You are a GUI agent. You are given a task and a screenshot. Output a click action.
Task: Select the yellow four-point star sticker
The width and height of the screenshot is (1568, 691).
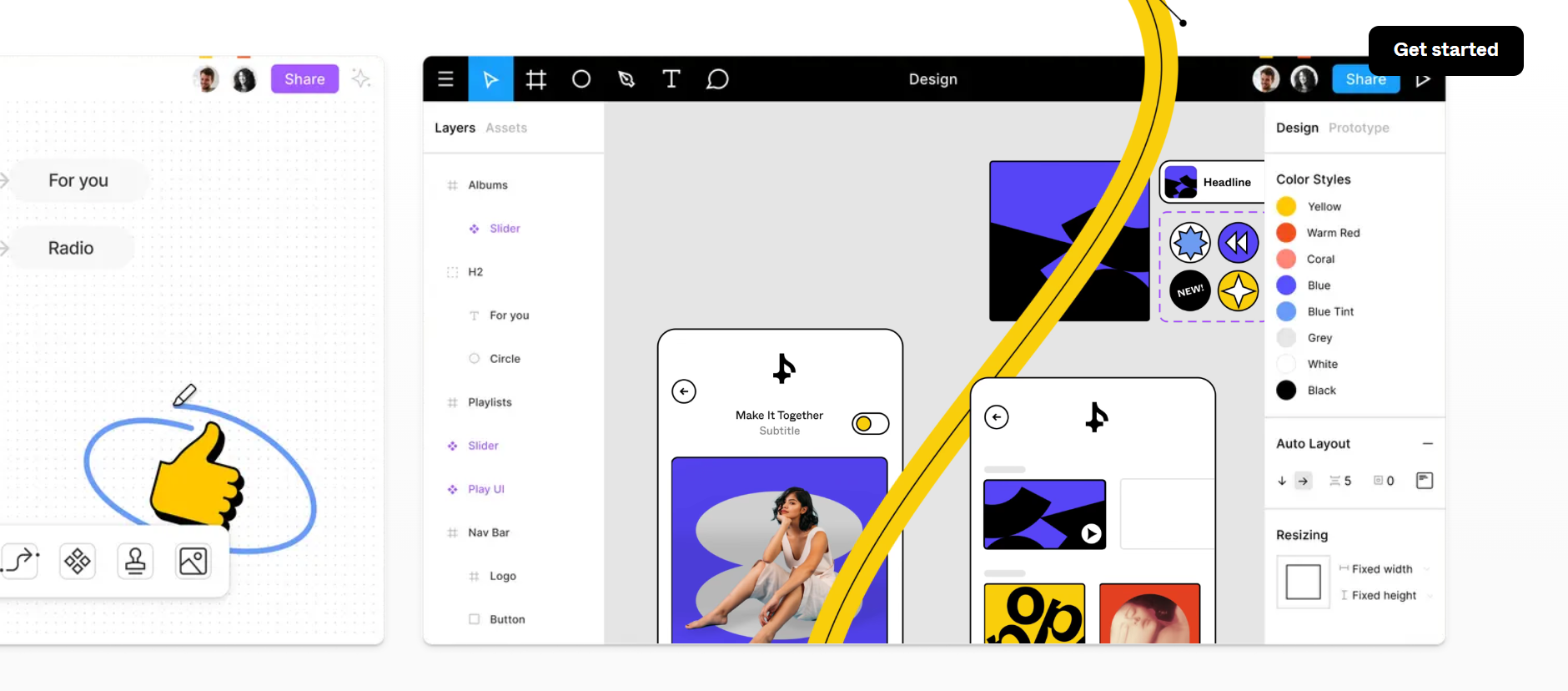1239,291
